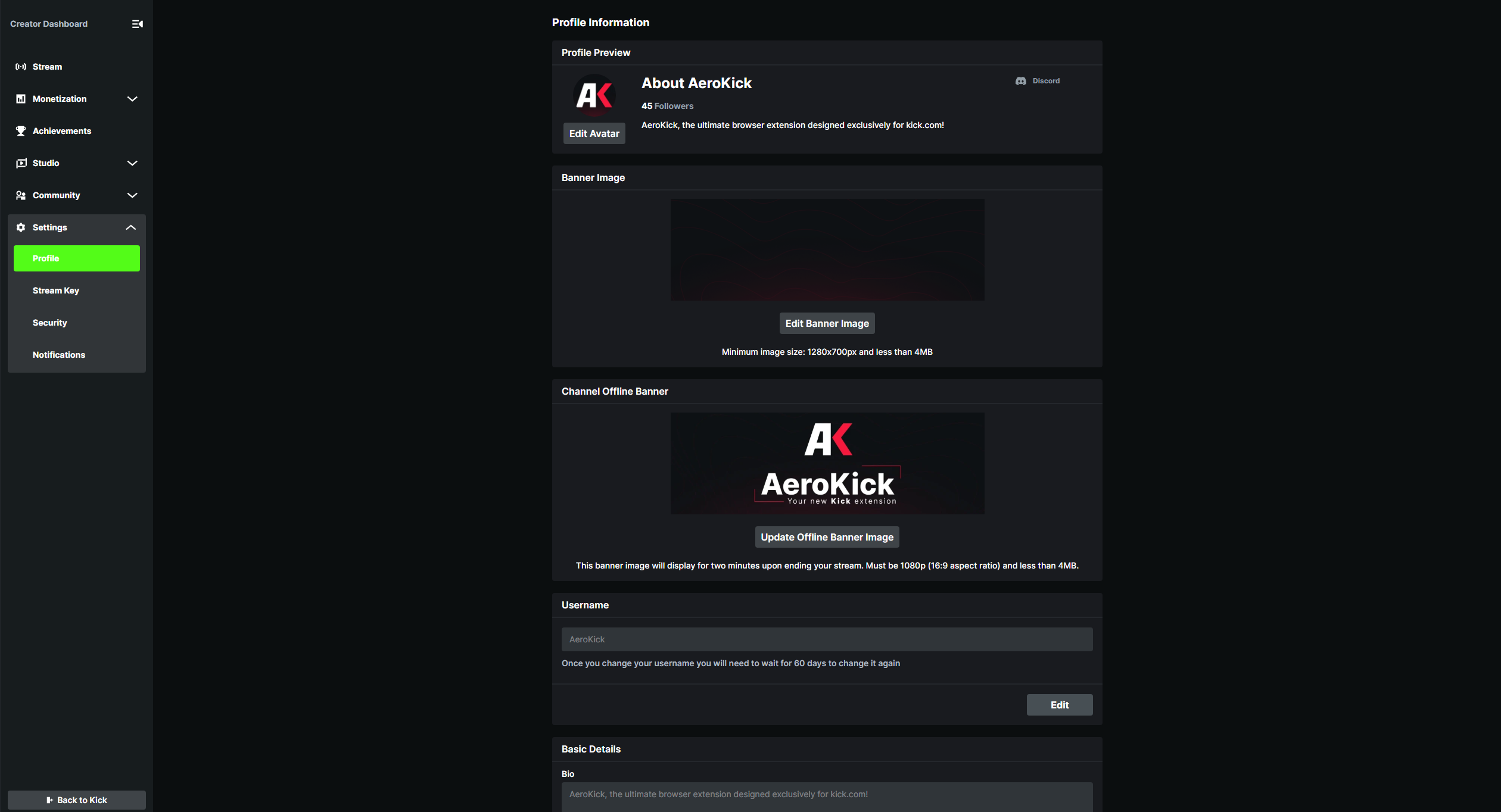Screen dimensions: 1501x812
Task: Open the Security settings
Action: [x=77, y=323]
